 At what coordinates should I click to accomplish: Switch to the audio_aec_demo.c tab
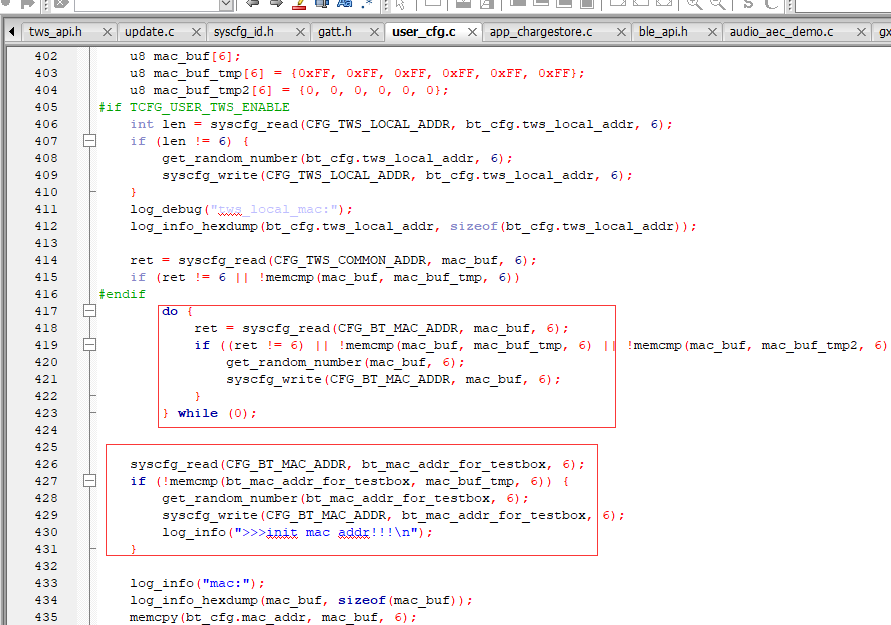click(781, 32)
